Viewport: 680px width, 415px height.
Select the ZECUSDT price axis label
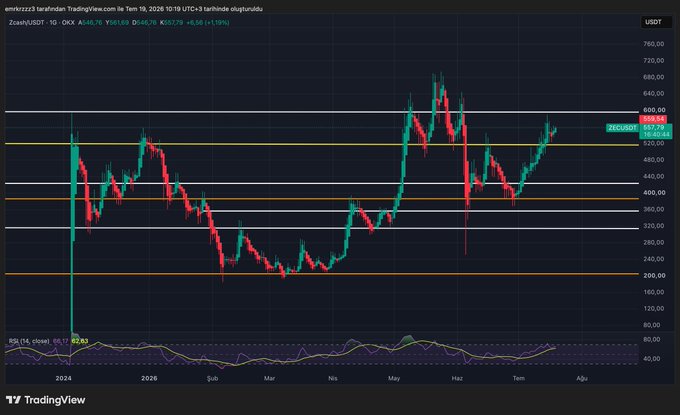click(622, 128)
